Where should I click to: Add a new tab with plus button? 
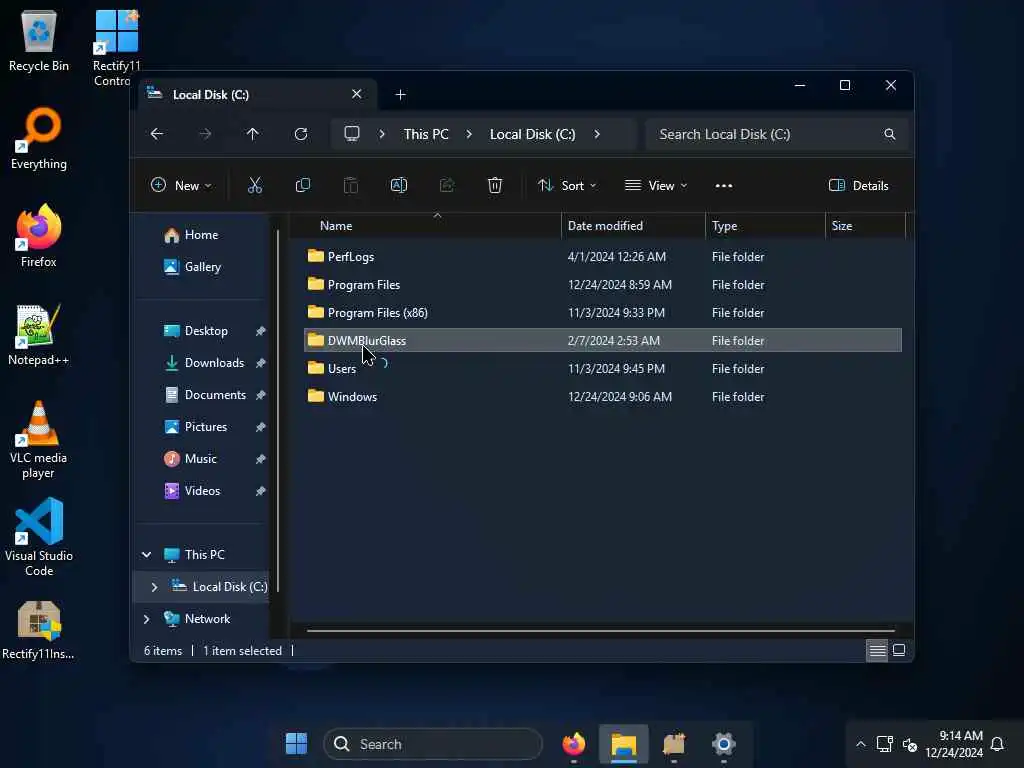400,95
